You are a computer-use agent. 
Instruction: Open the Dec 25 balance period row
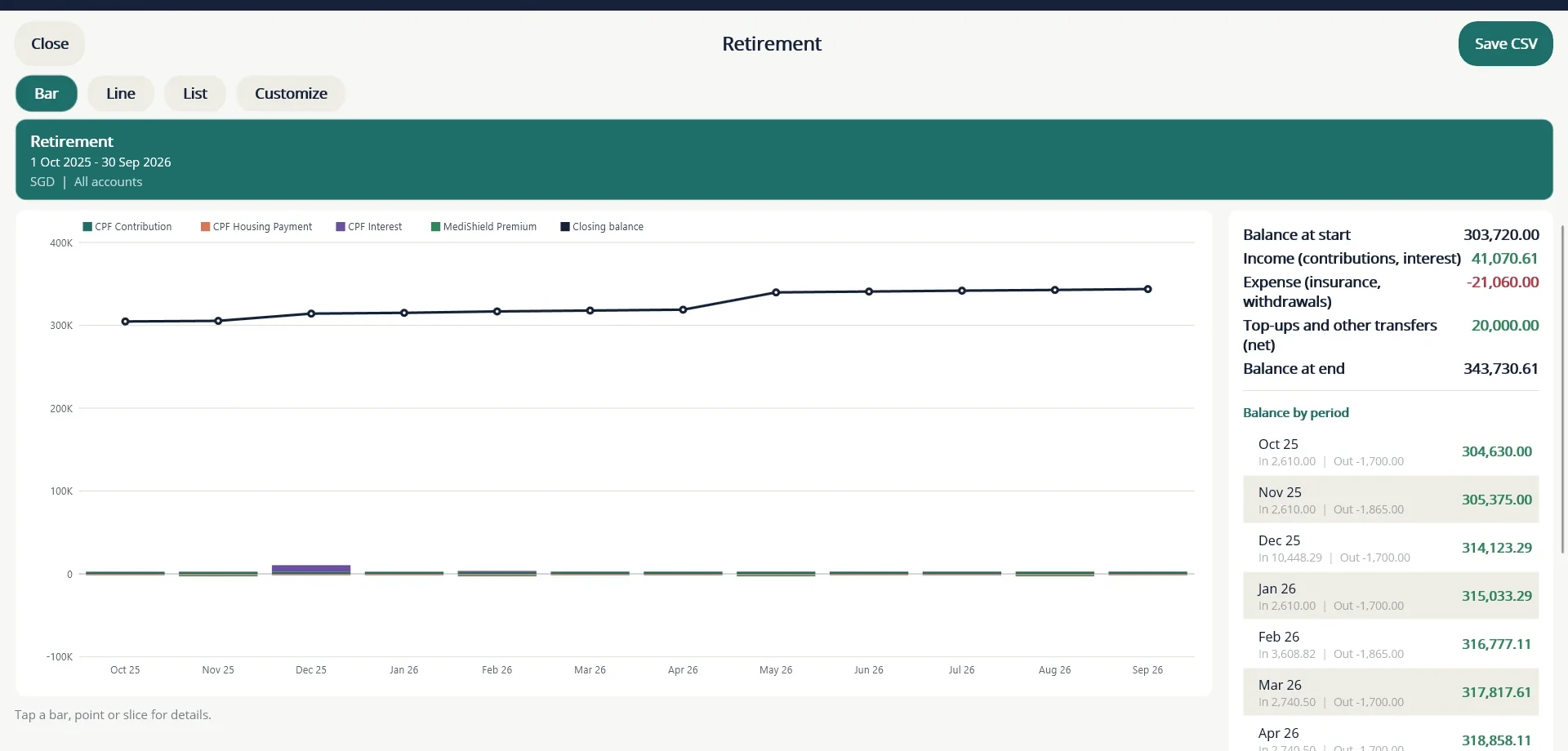pos(1391,548)
